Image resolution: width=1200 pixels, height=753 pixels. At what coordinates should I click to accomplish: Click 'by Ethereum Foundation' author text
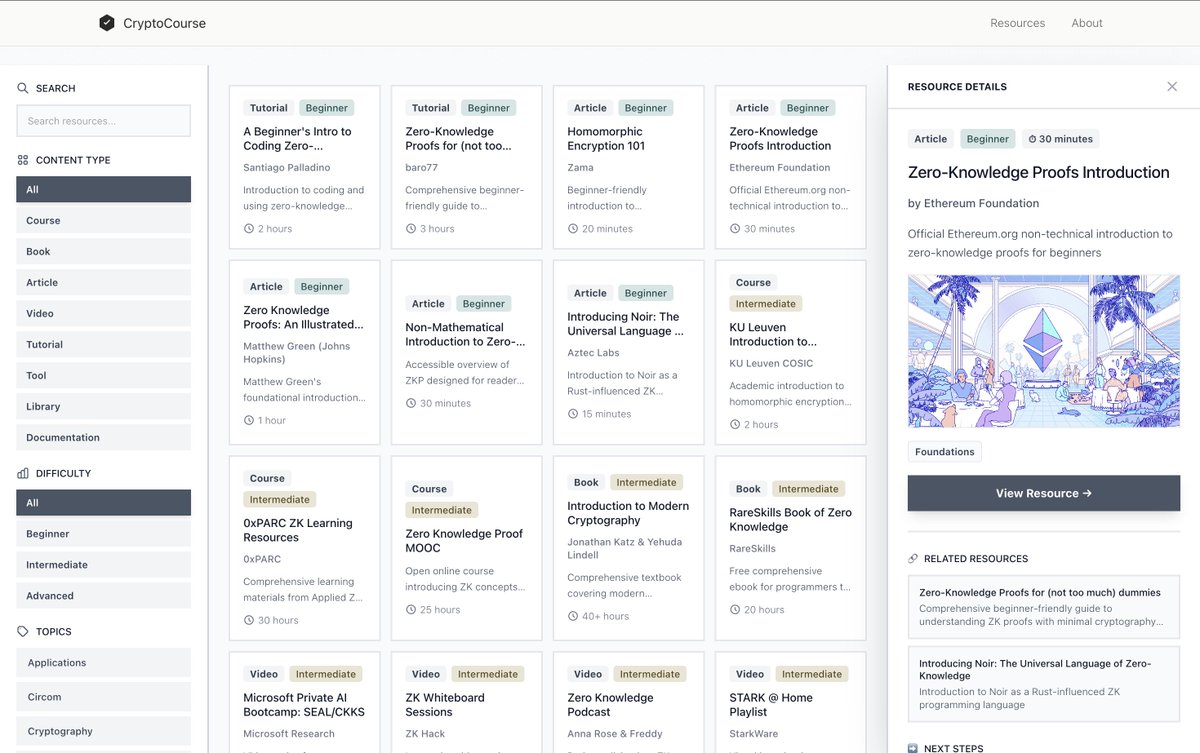tap(973, 203)
